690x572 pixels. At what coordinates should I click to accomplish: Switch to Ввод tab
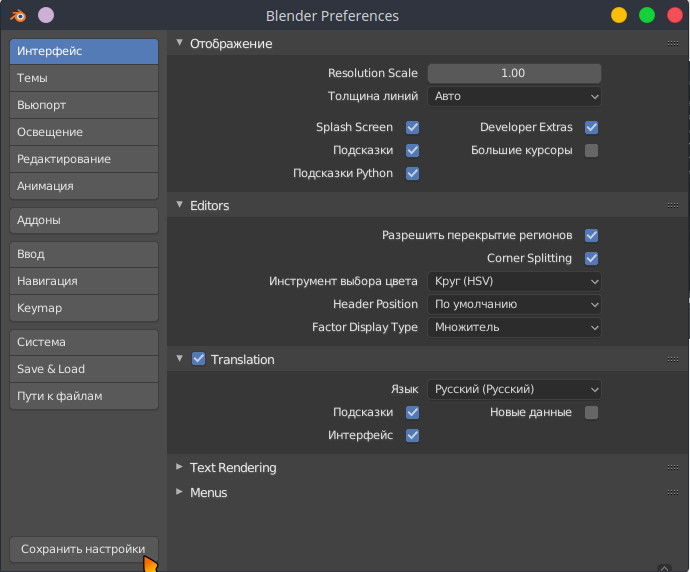84,254
